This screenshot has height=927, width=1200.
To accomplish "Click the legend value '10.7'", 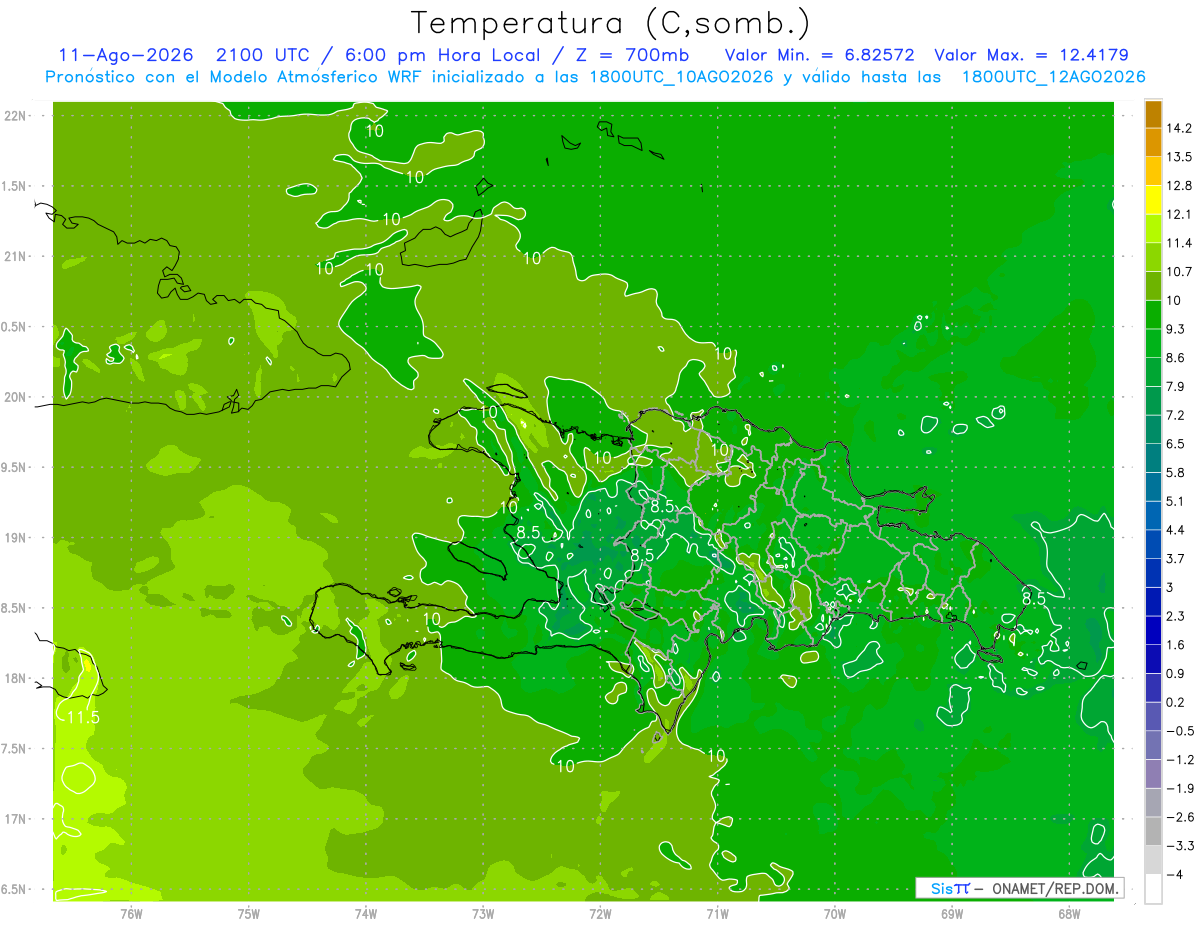I will (1180, 272).
